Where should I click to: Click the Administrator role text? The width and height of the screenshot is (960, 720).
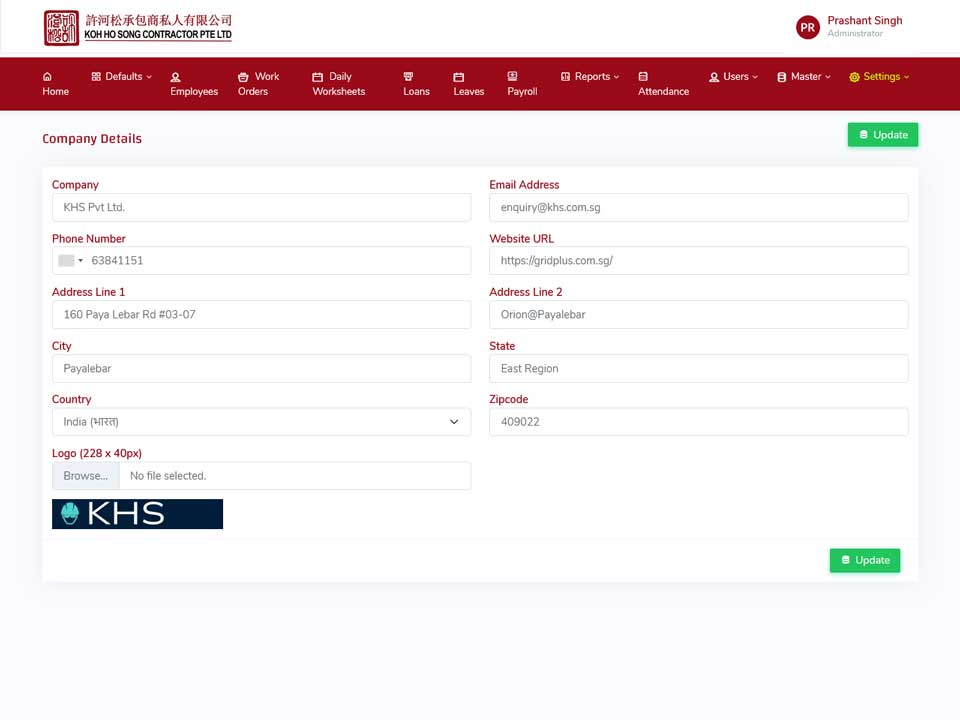(x=855, y=34)
